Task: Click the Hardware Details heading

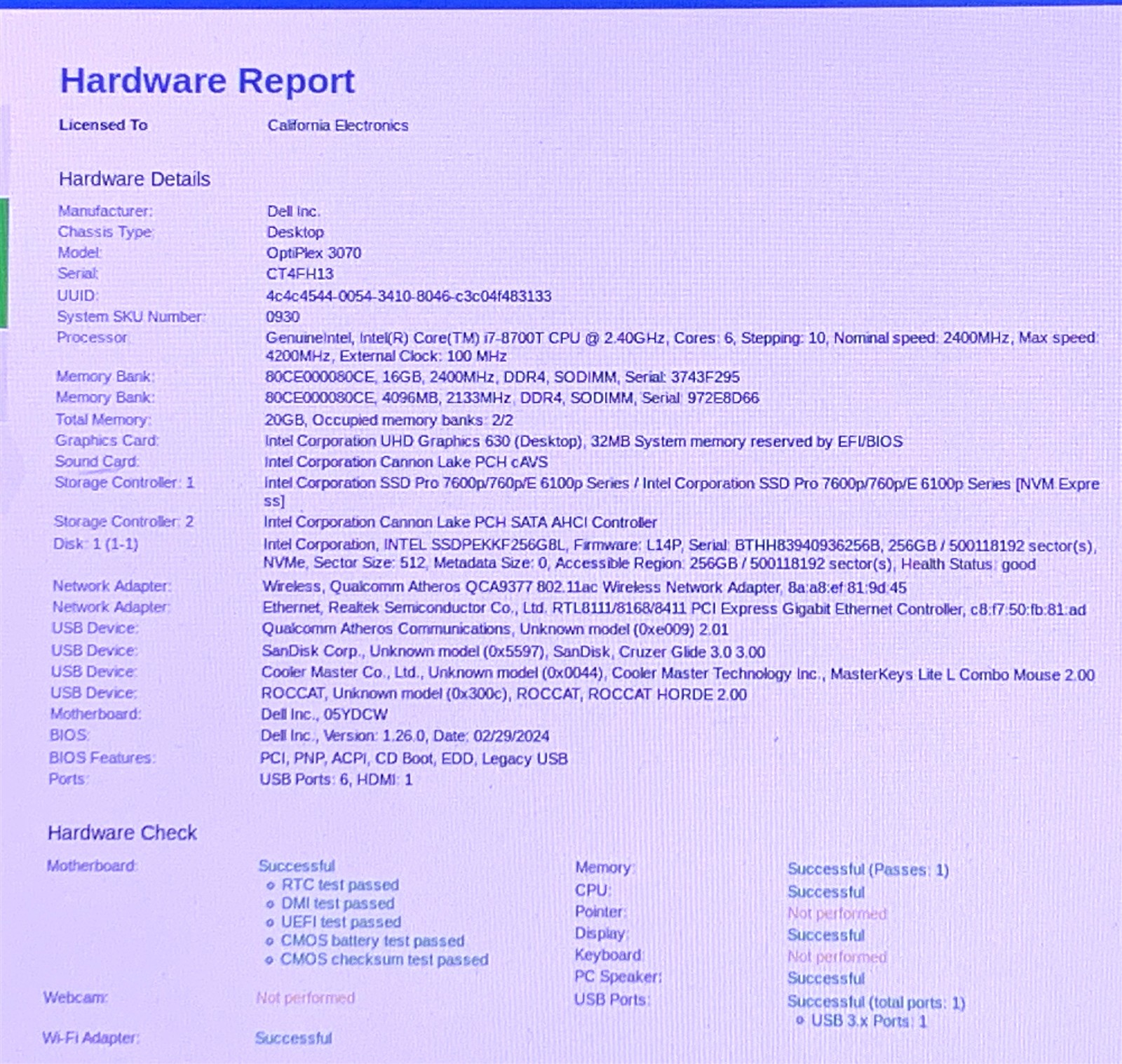Action: 135,179
